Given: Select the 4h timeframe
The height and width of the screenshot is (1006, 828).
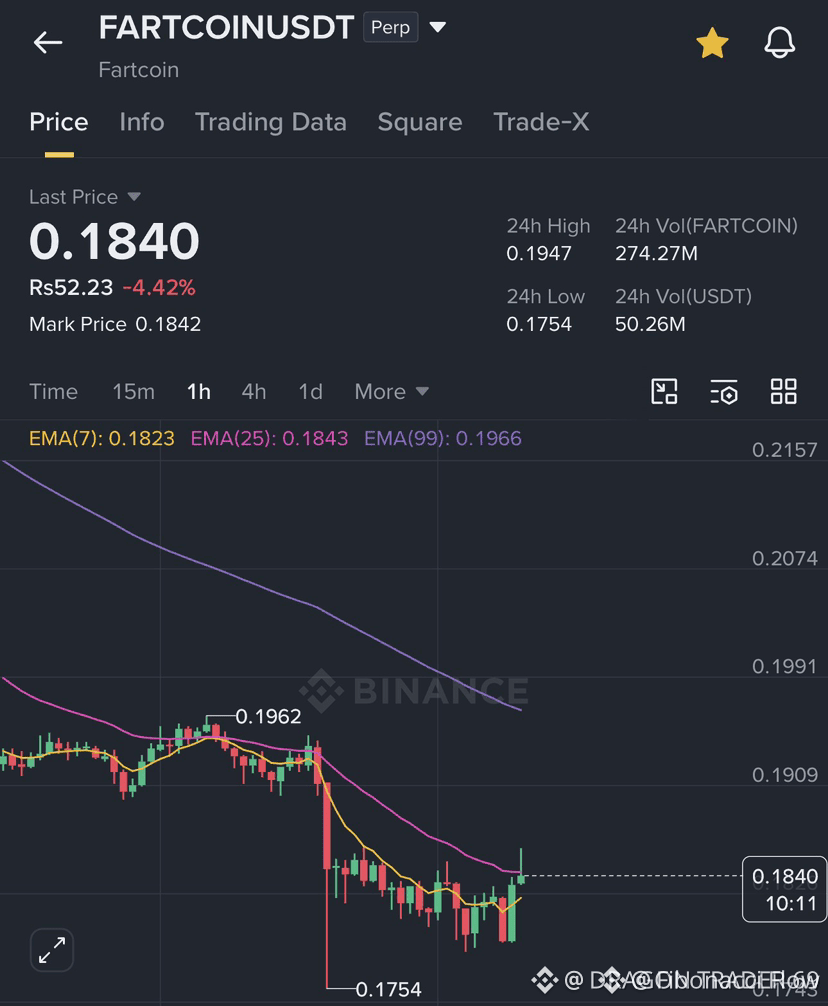Looking at the screenshot, I should [x=253, y=391].
